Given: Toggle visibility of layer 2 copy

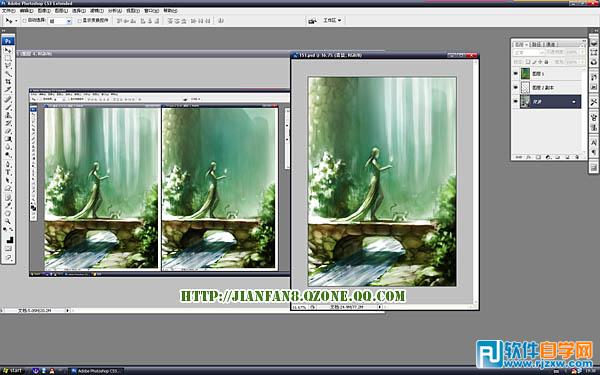Looking at the screenshot, I should pos(516,88).
